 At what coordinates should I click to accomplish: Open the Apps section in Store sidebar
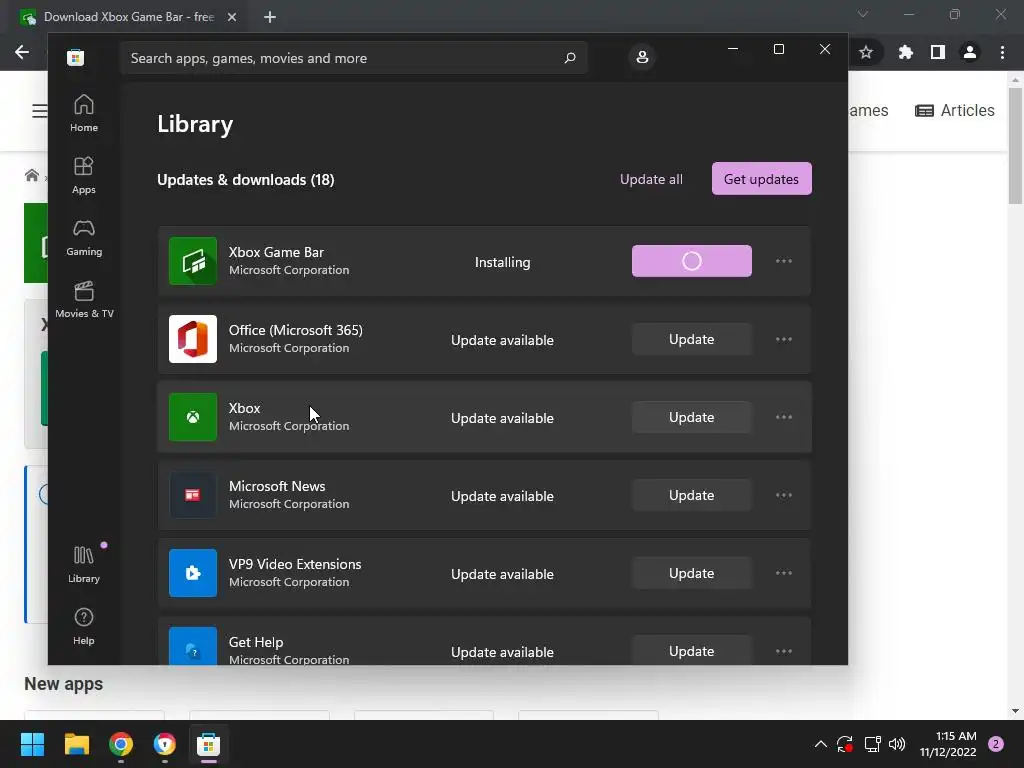click(84, 175)
